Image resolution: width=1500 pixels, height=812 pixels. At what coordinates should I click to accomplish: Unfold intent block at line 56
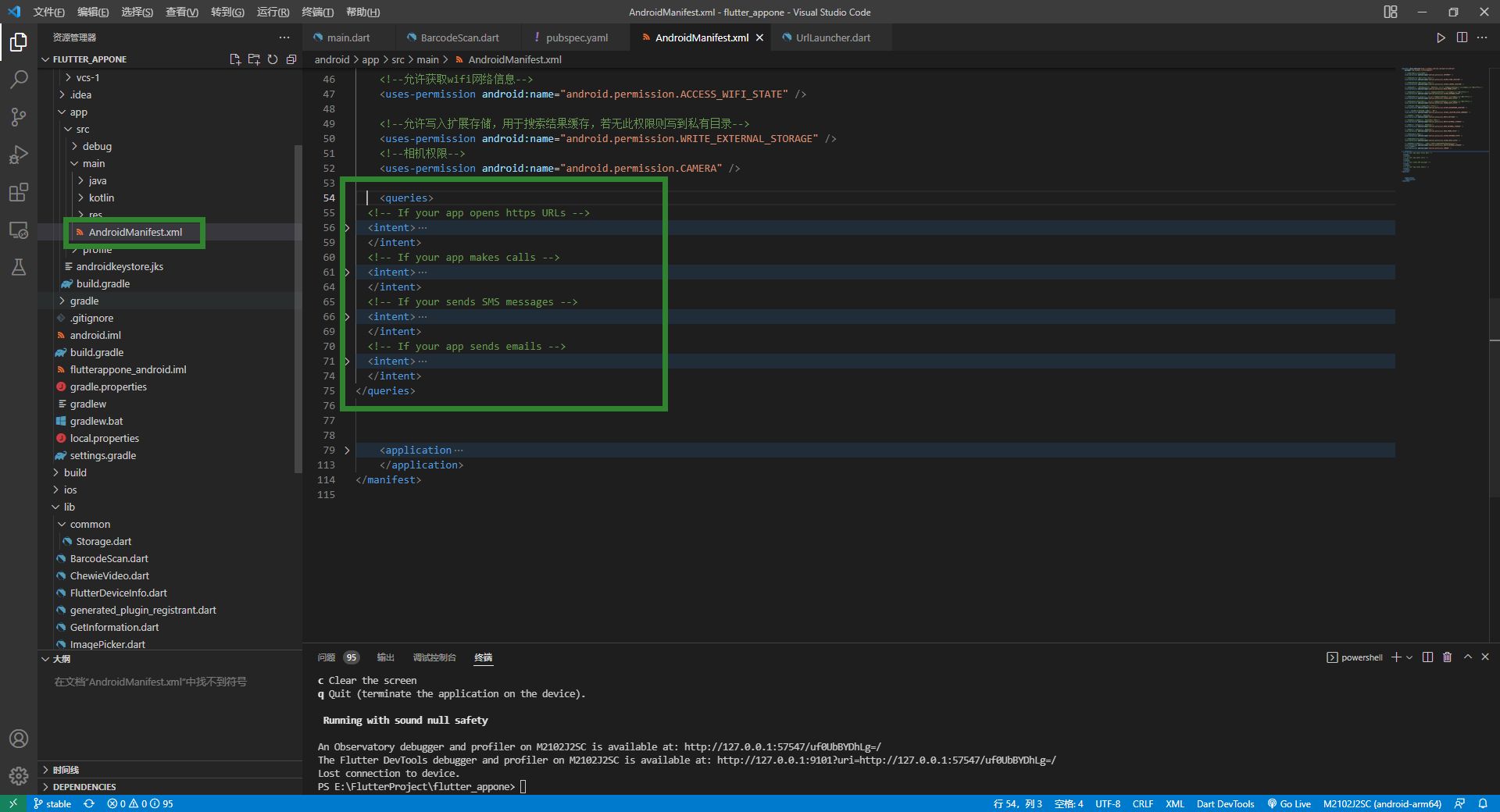(x=347, y=228)
